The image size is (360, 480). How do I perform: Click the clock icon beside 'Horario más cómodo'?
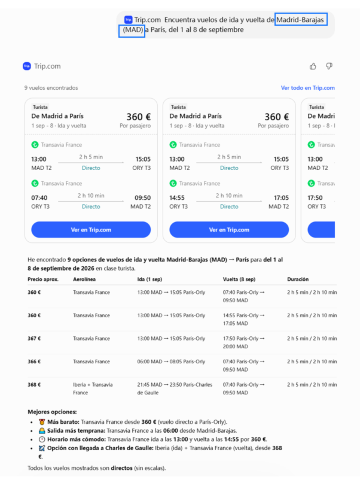(x=42, y=439)
